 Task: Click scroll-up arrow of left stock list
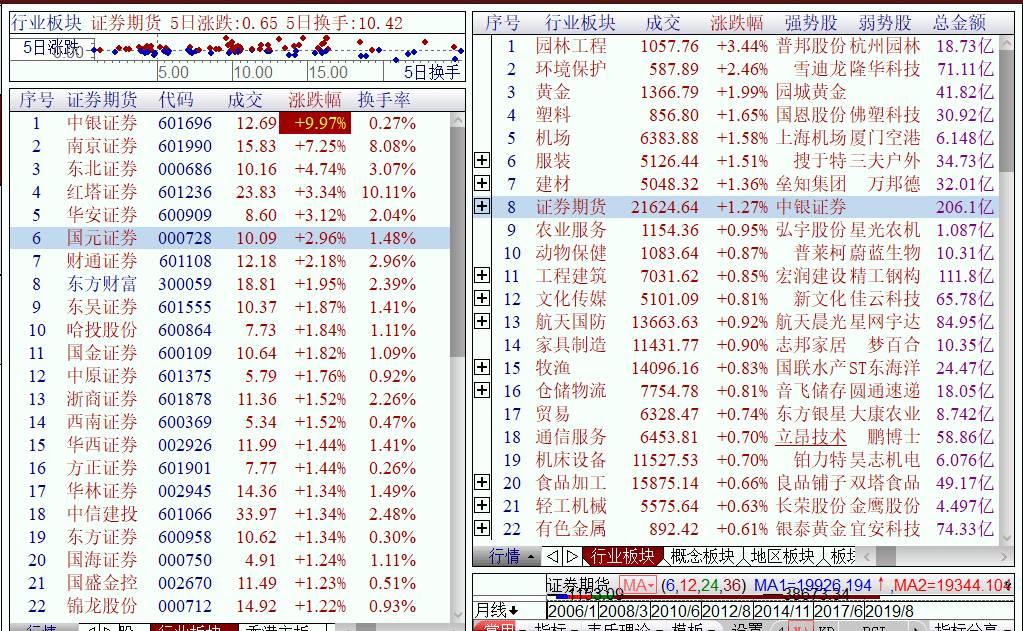click(x=457, y=121)
